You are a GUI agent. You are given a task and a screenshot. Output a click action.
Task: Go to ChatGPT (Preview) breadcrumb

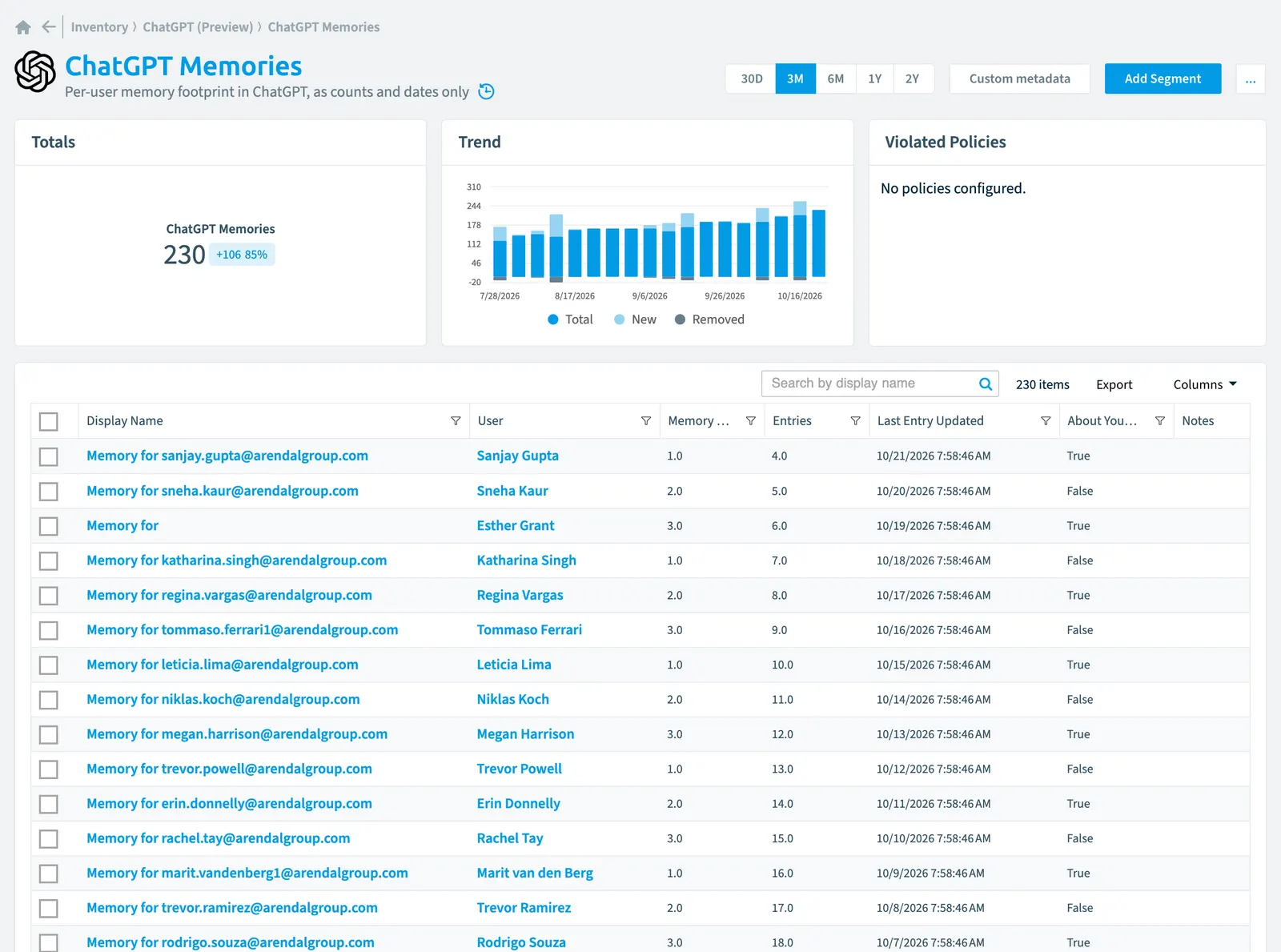coord(198,27)
